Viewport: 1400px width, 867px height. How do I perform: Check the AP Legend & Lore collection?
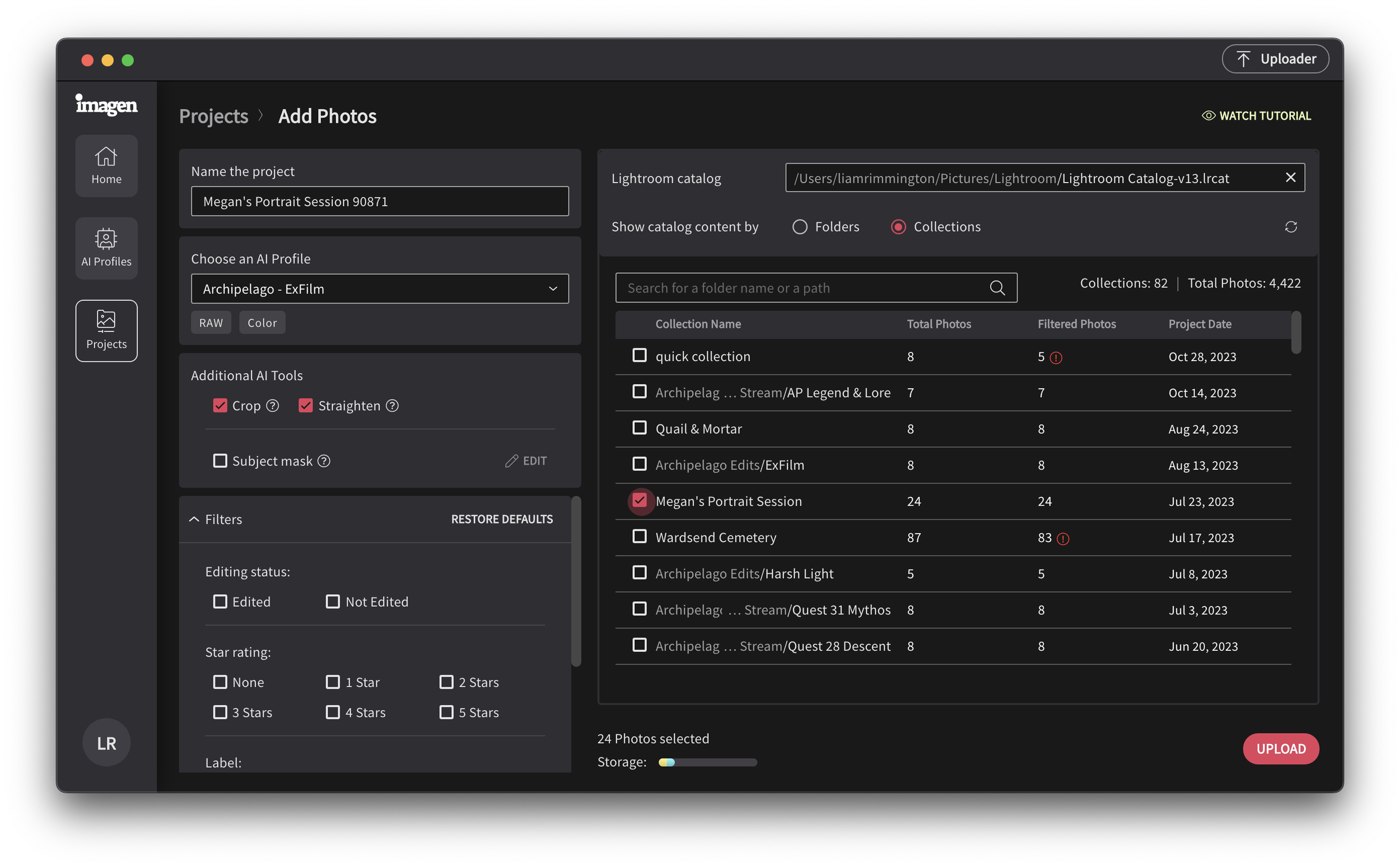point(639,392)
